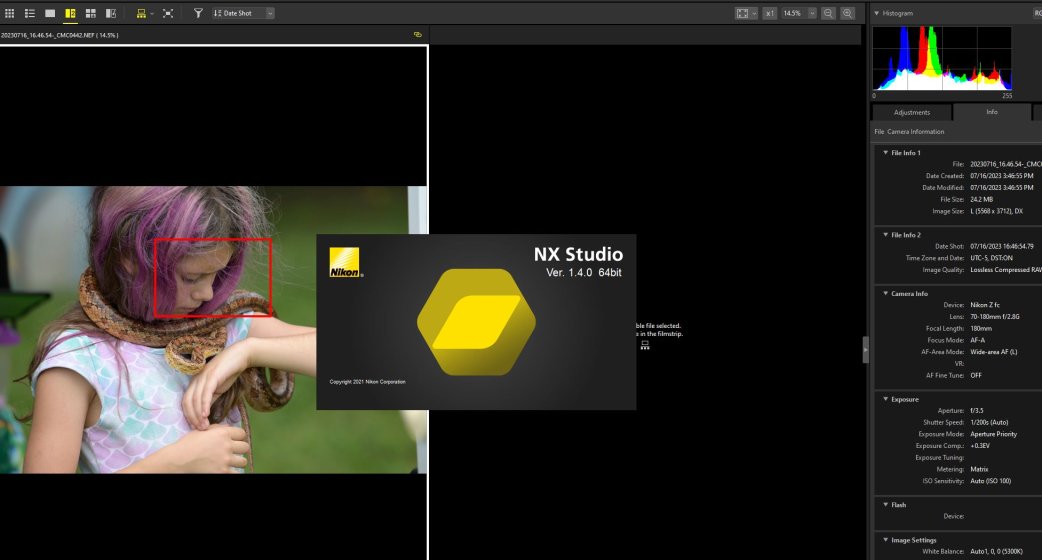Collapse the Exposure section
Image resolution: width=1042 pixels, height=560 pixels.
tap(886, 399)
